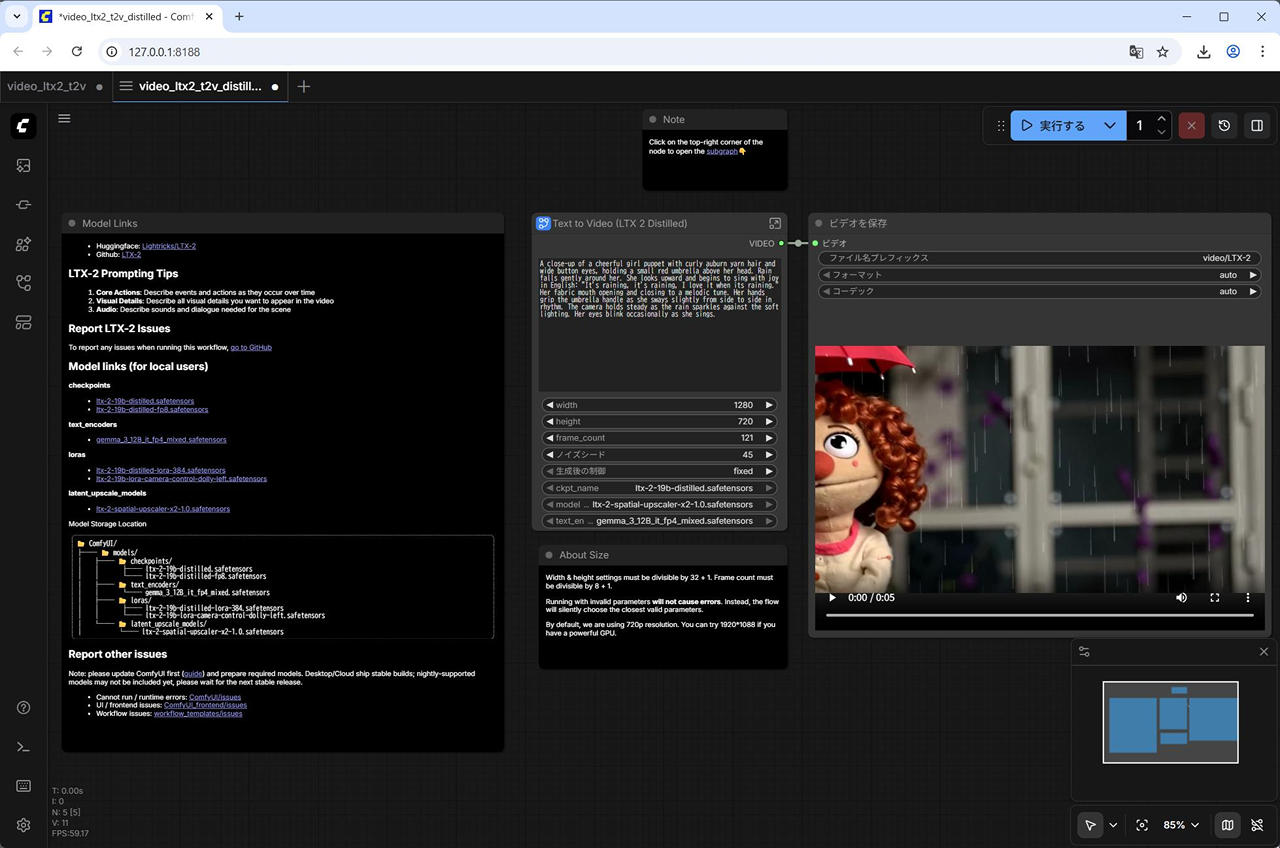
Task: Open the 85% zoom level dropdown
Action: [1181, 825]
